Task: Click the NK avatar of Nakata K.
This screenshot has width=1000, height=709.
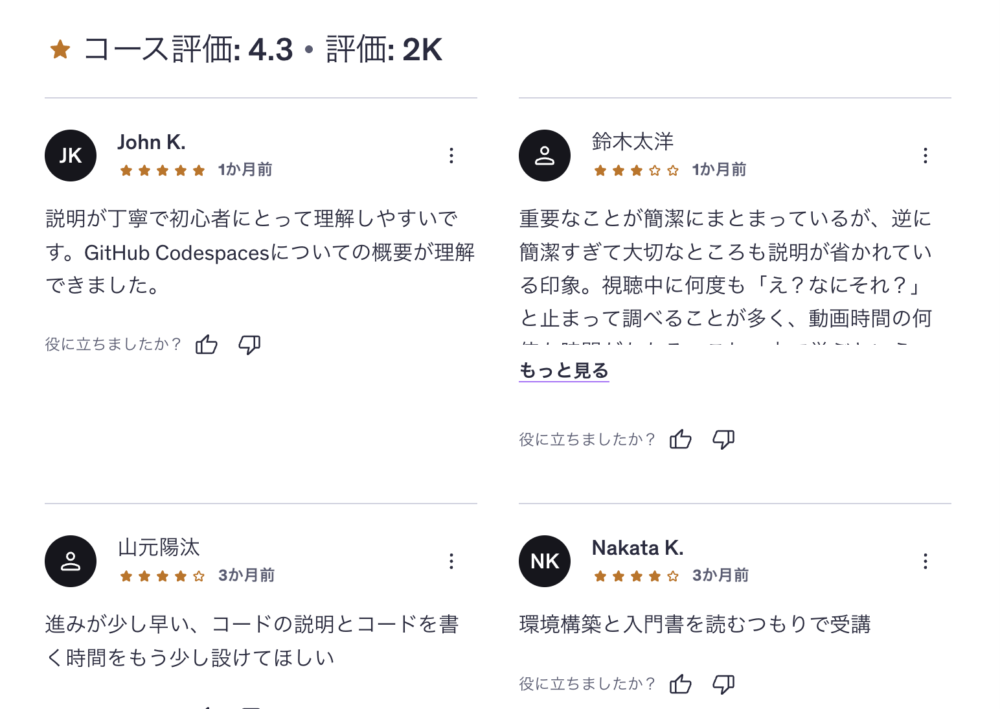Action: coord(545,561)
